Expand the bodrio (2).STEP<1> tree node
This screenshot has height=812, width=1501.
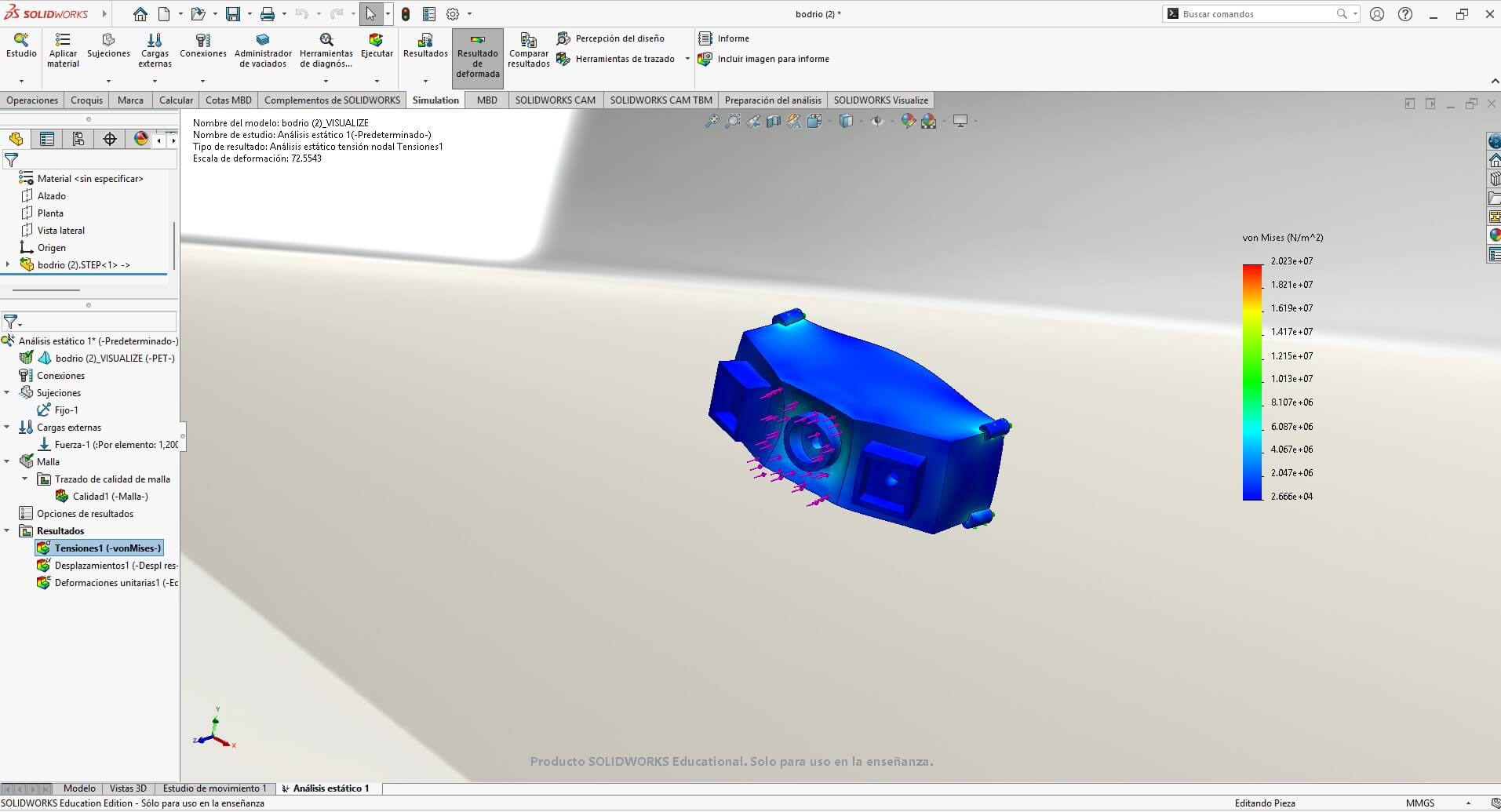(x=8, y=265)
